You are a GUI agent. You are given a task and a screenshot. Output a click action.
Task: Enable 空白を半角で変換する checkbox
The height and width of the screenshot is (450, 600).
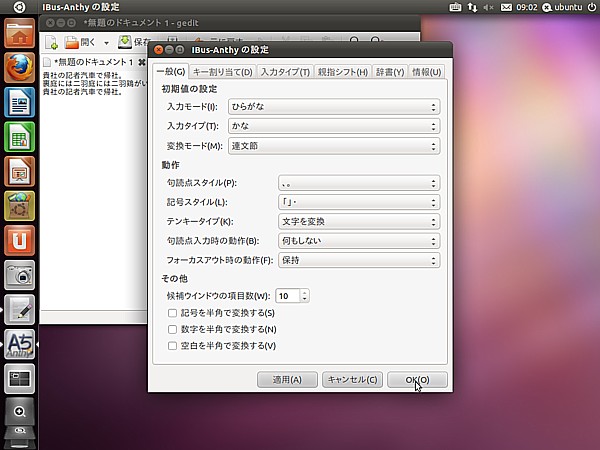172,346
